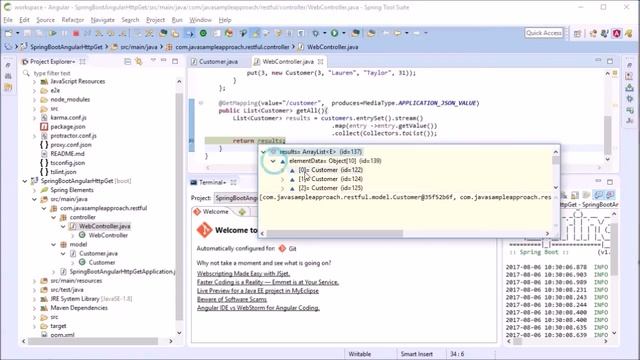Open the Project combo box in Terminal view
This screenshot has height=360, width=640.
[236, 198]
